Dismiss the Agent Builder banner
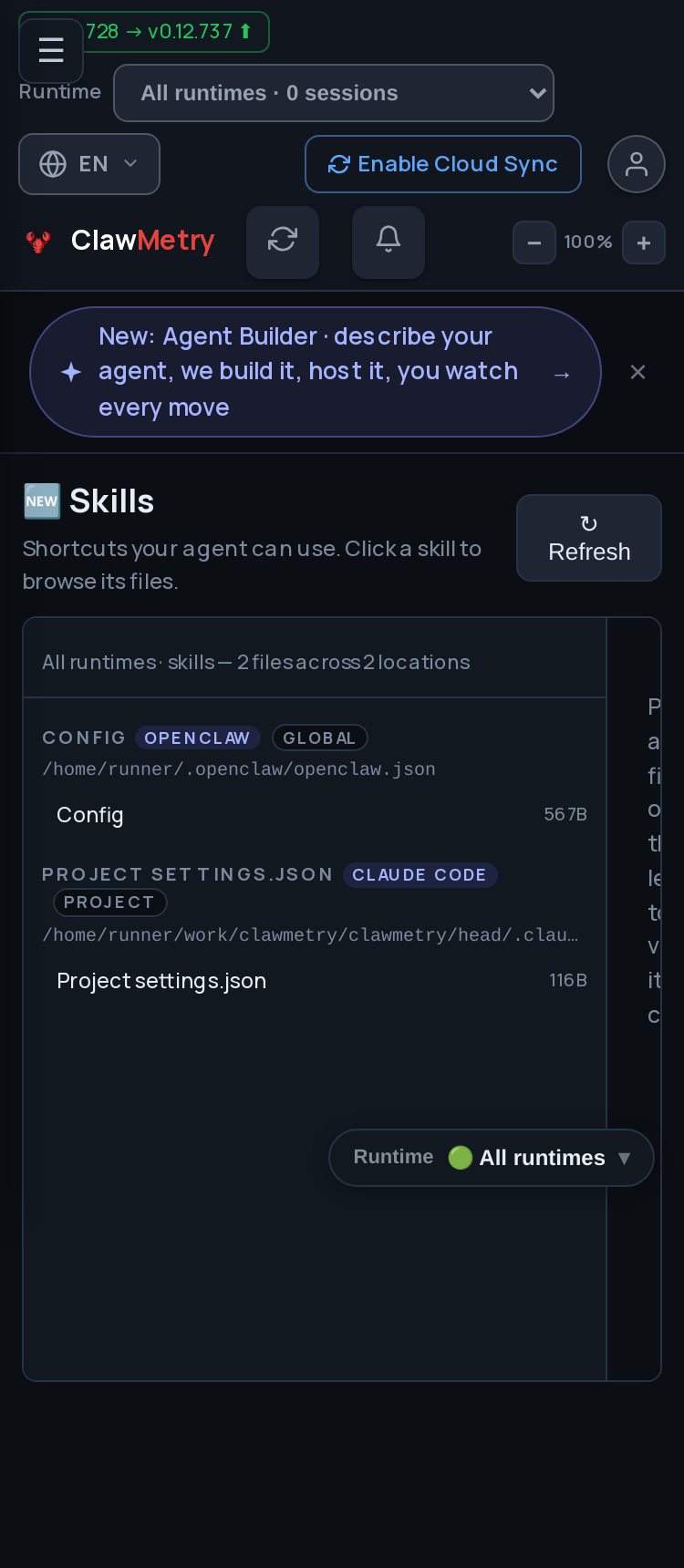 (638, 372)
